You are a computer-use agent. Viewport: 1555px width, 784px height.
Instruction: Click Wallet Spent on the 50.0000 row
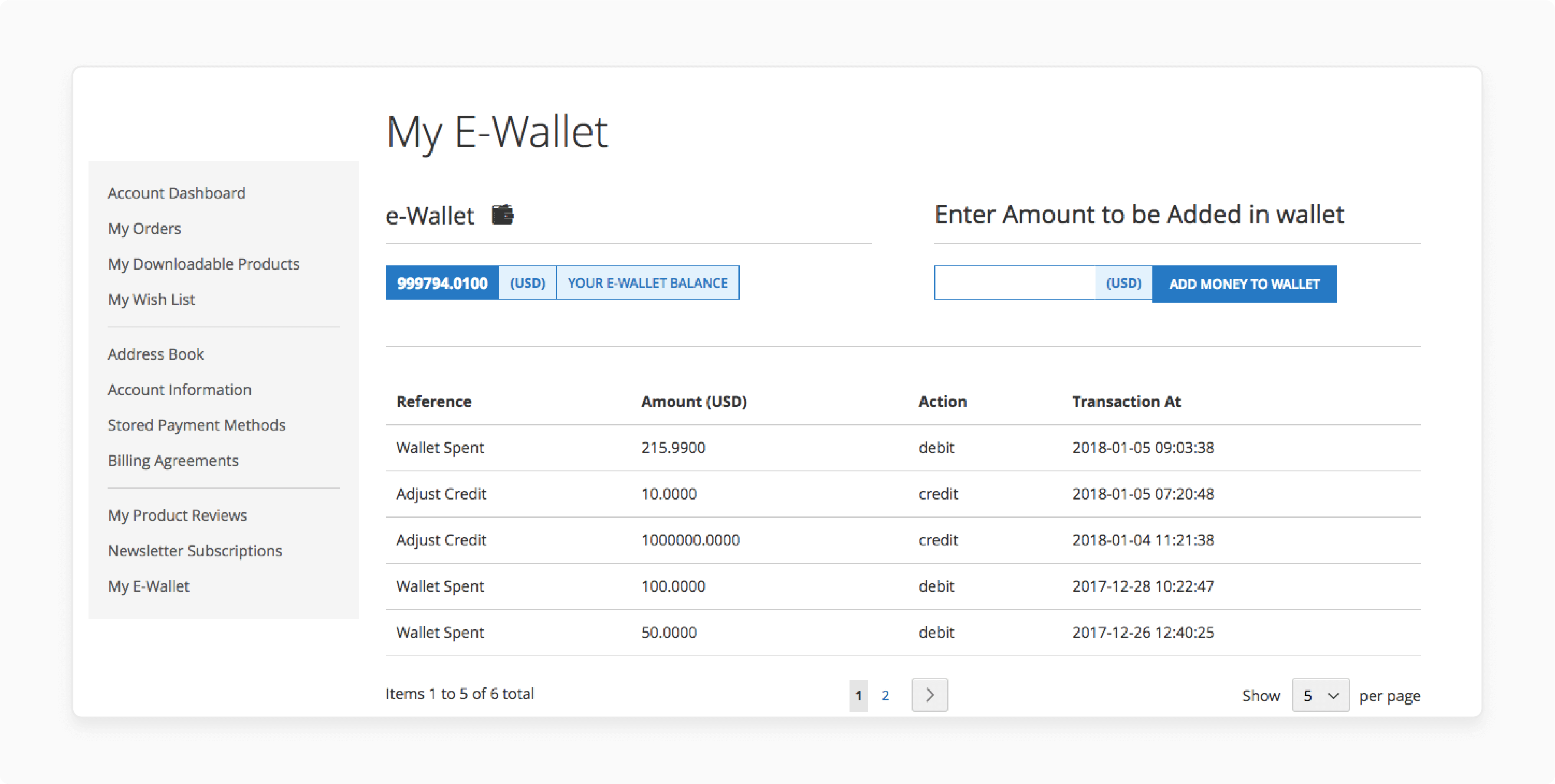[x=440, y=633]
